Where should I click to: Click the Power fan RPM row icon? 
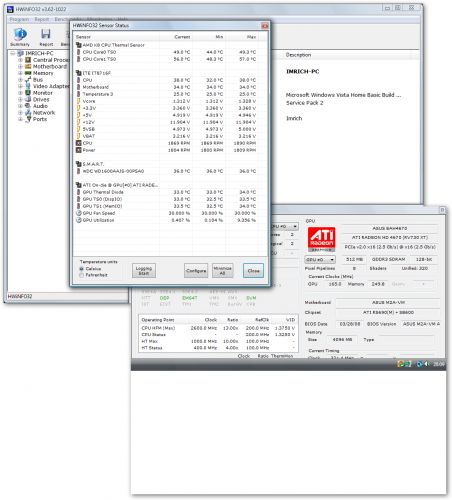click(79, 150)
